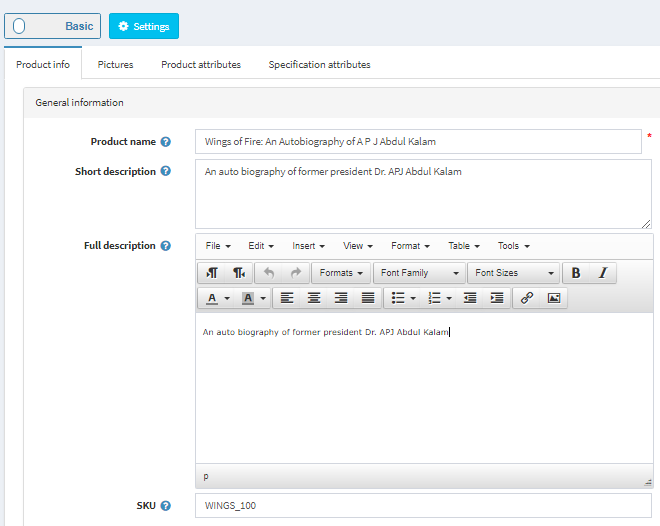Open the Font Sizes dropdown
Screen dimensions: 660x526
(x=514, y=273)
